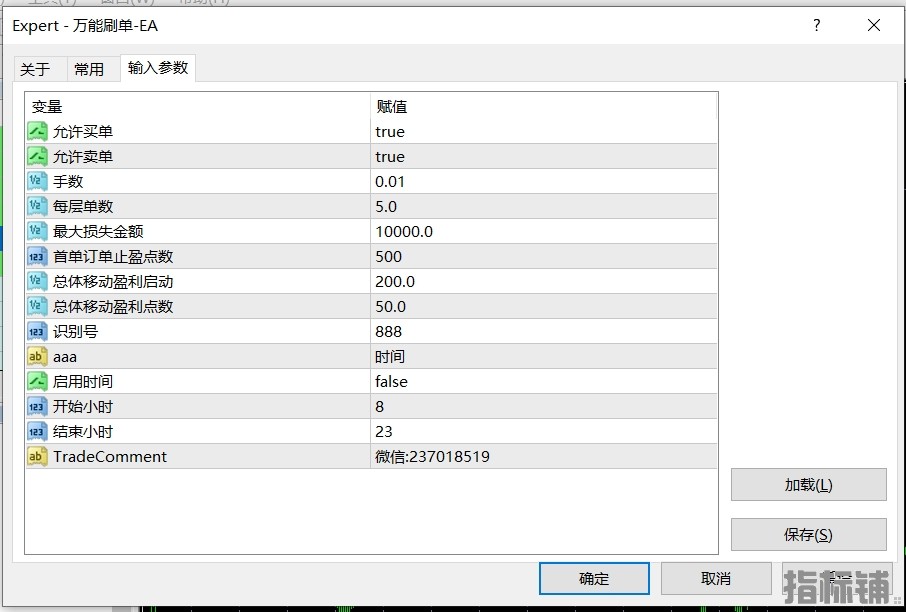
Task: Click the string icon beside aaa
Action: pyautogui.click(x=37, y=357)
